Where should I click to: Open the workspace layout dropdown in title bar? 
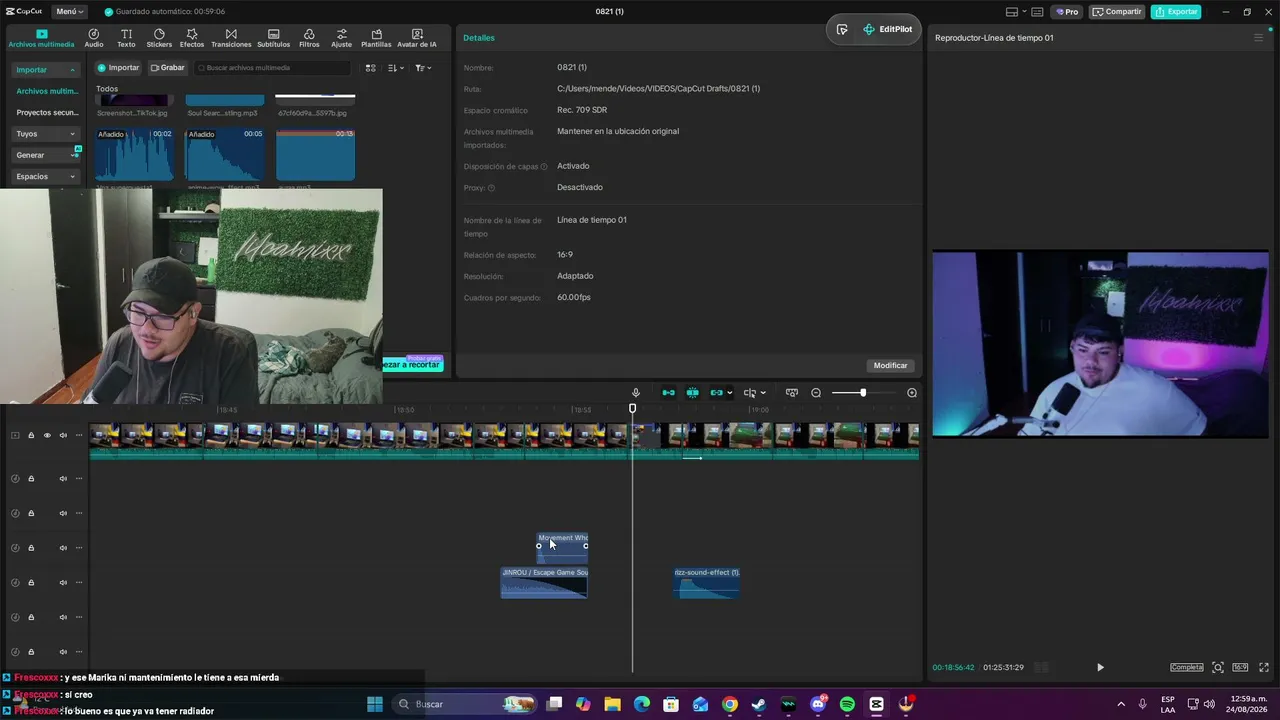click(x=1019, y=12)
